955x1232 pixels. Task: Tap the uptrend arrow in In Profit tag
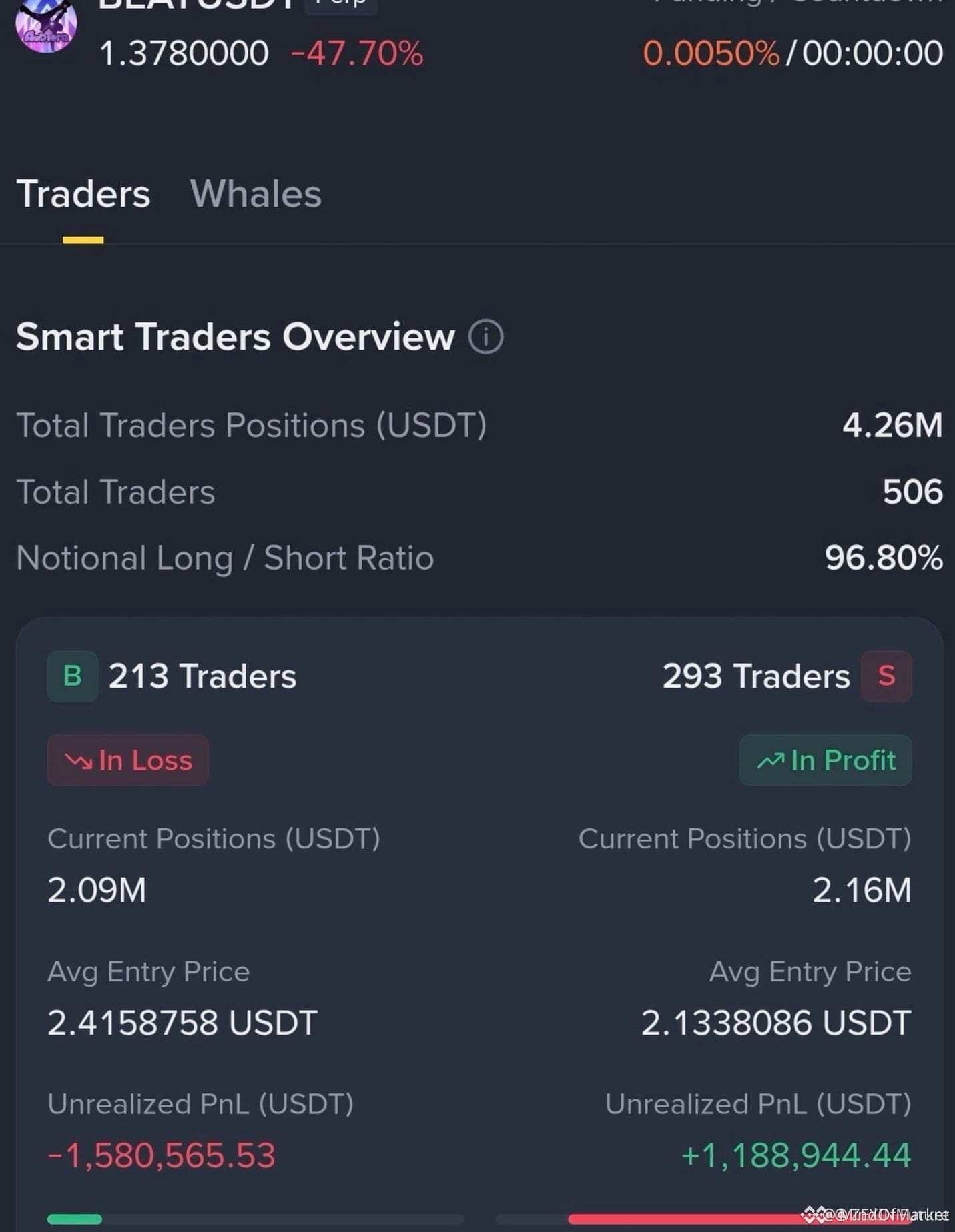pos(770,760)
